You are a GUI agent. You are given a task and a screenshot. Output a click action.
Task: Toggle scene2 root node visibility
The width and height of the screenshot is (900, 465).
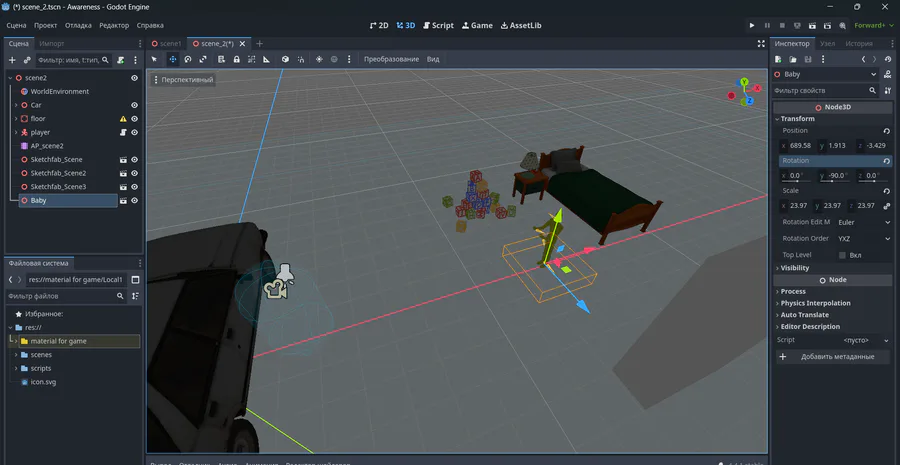[134, 78]
